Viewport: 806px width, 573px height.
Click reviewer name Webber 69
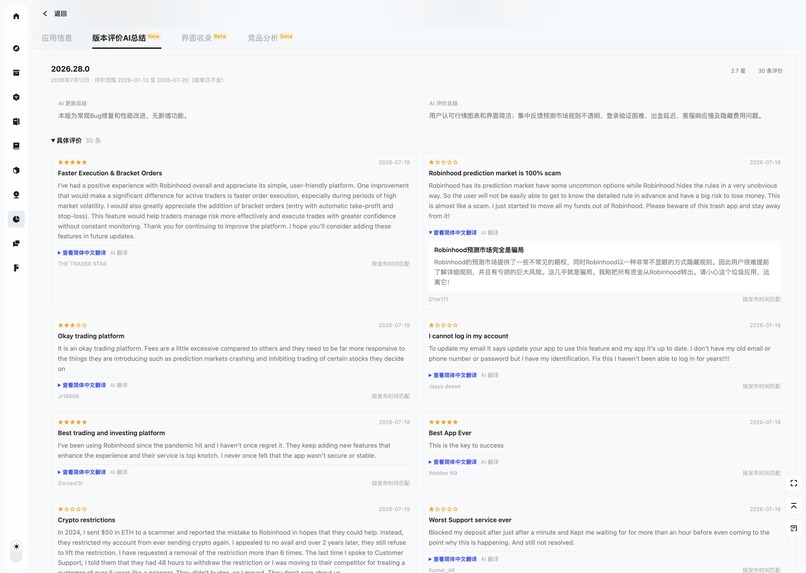coord(443,473)
